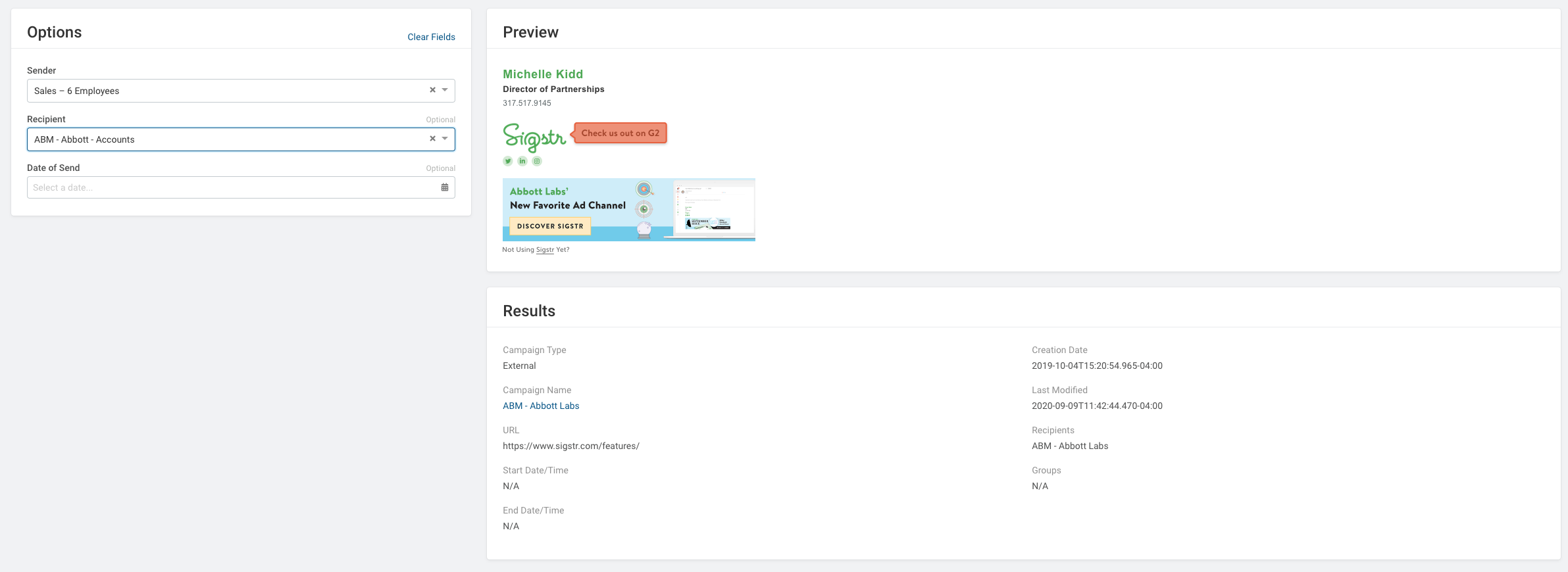Click the Campaign Type value External
The image size is (1568, 572).
[519, 366]
